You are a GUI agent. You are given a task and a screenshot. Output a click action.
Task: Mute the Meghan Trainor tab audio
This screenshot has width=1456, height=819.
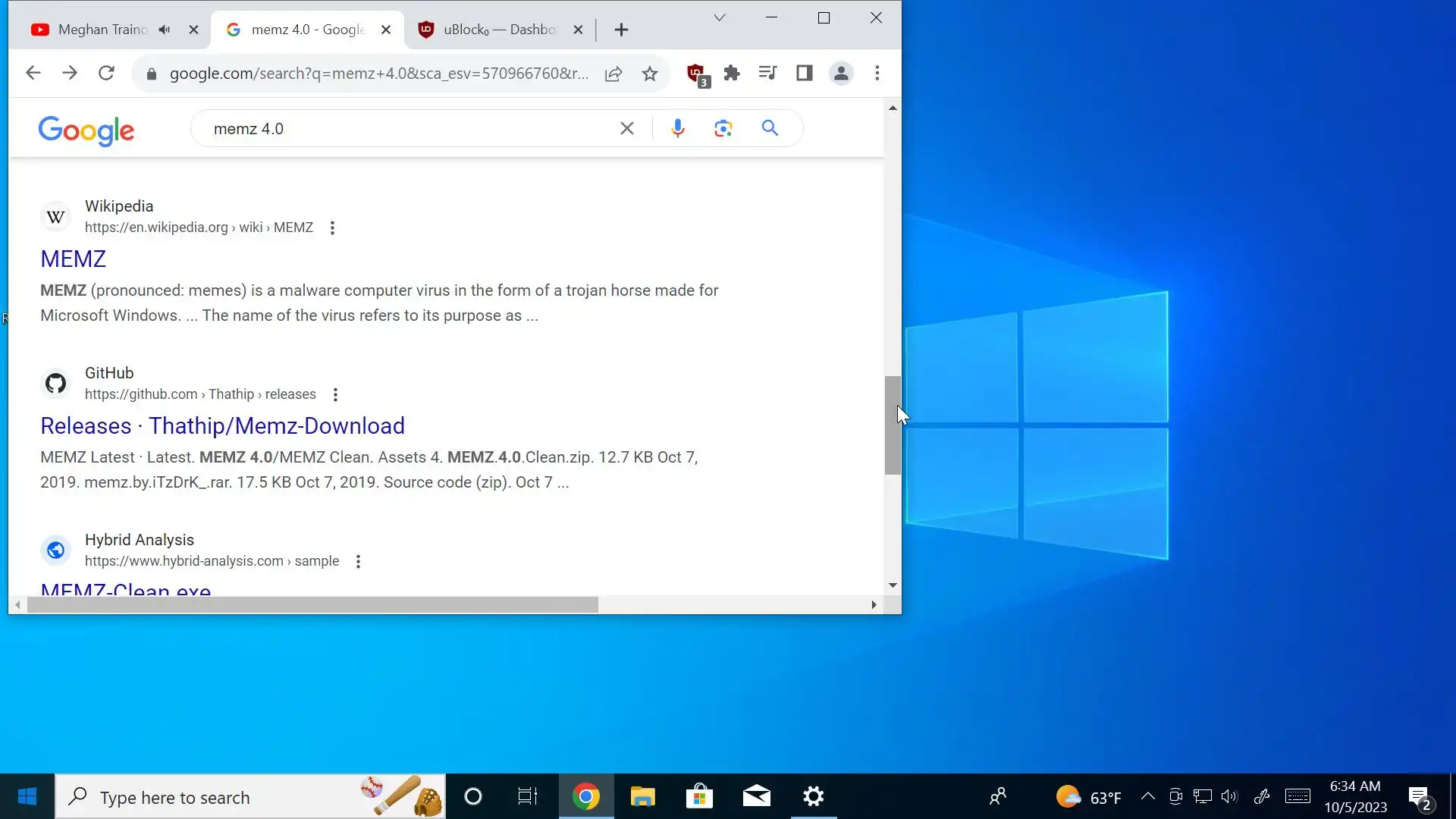tap(165, 30)
